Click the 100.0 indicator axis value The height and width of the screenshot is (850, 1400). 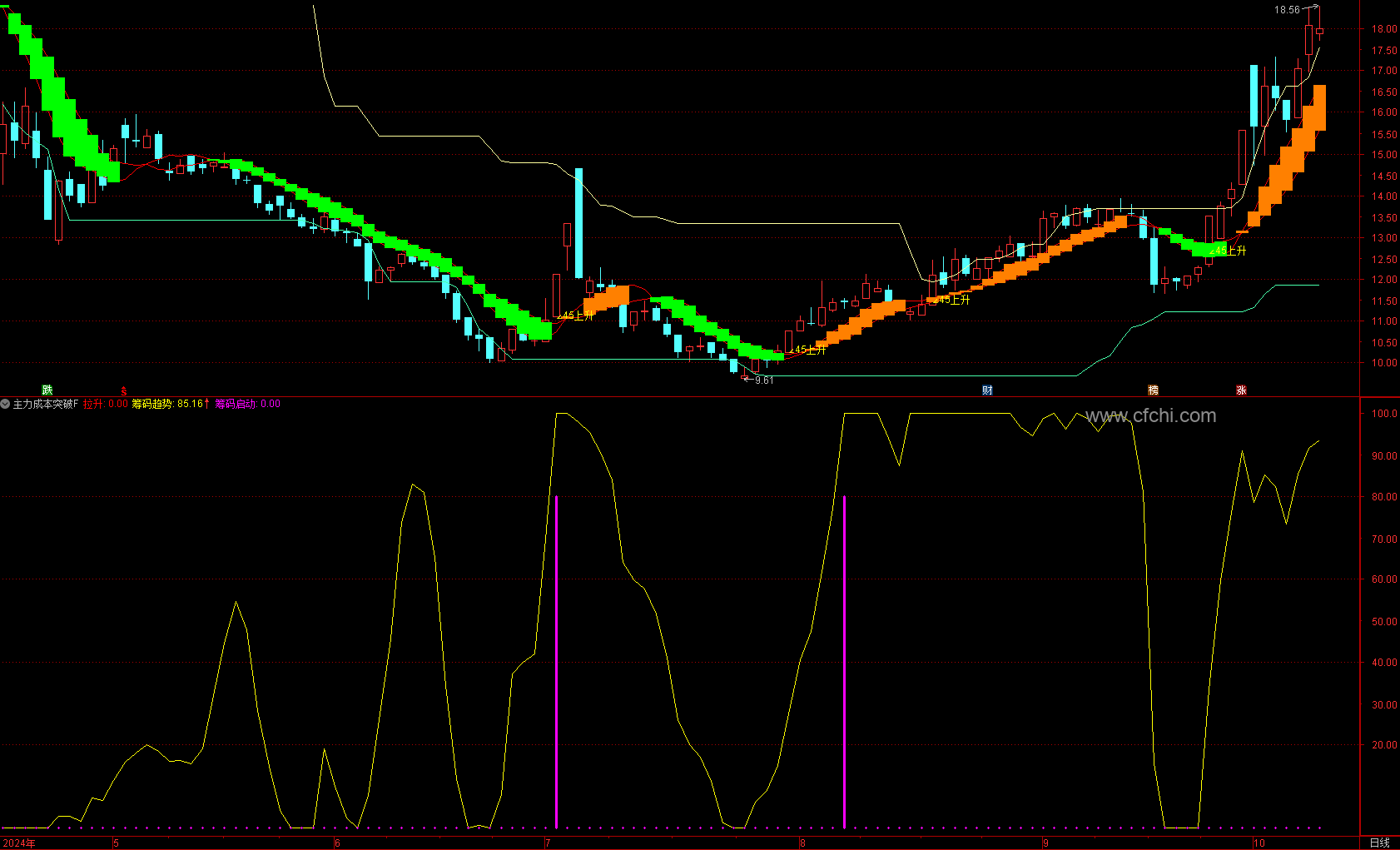(x=1384, y=414)
